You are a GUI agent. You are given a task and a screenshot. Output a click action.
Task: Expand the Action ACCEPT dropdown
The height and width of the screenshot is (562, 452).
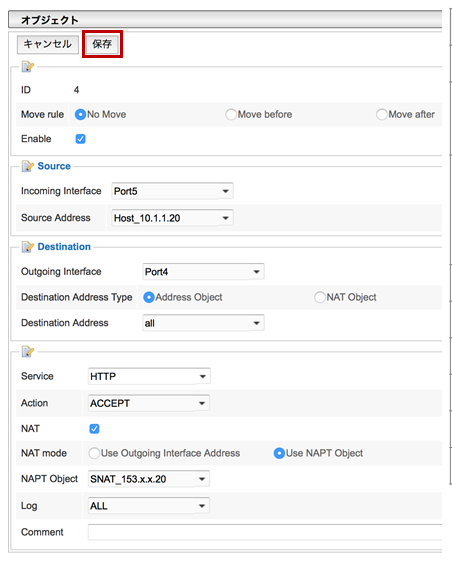pos(149,403)
